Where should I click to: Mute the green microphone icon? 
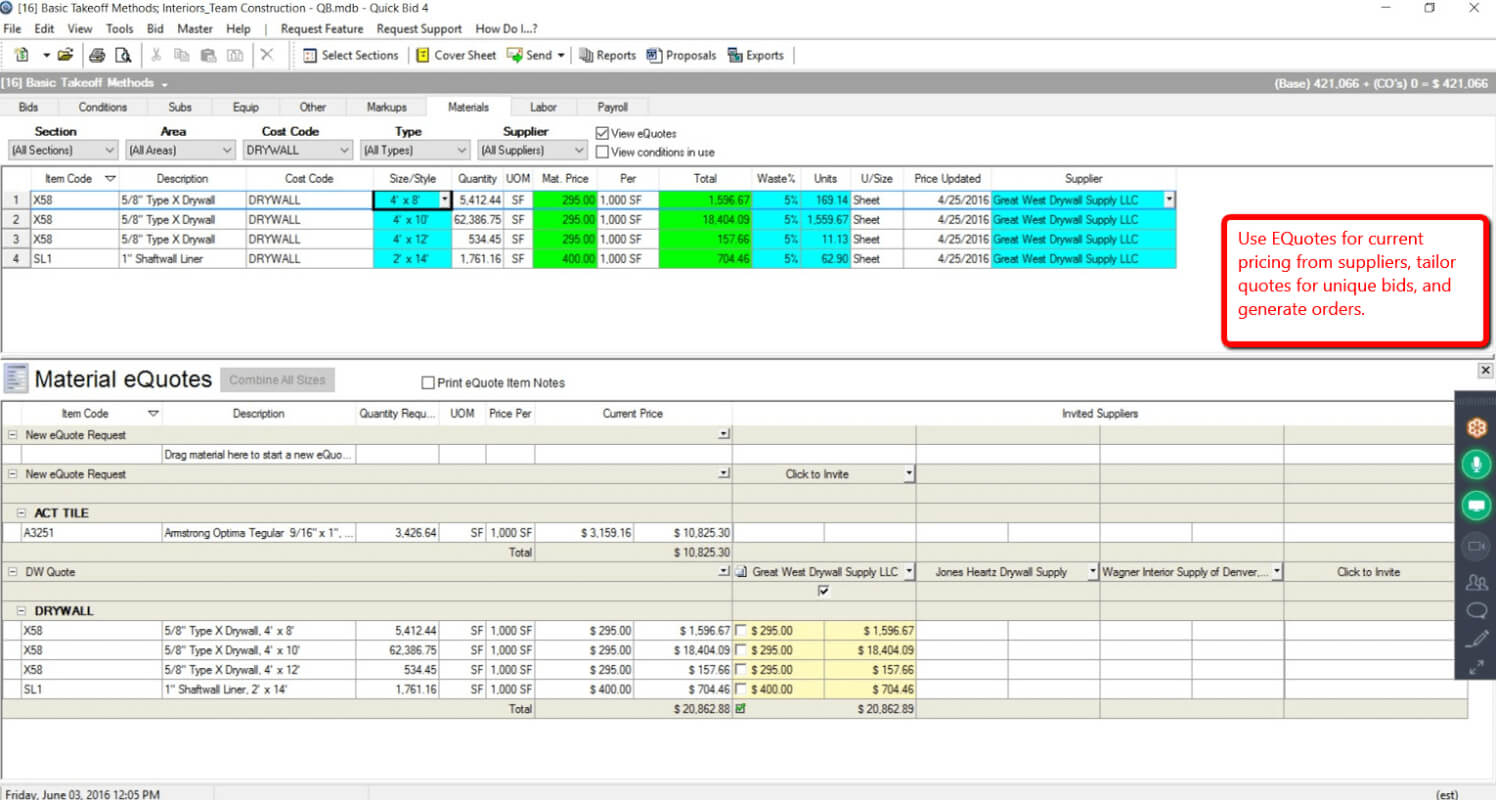point(1476,465)
